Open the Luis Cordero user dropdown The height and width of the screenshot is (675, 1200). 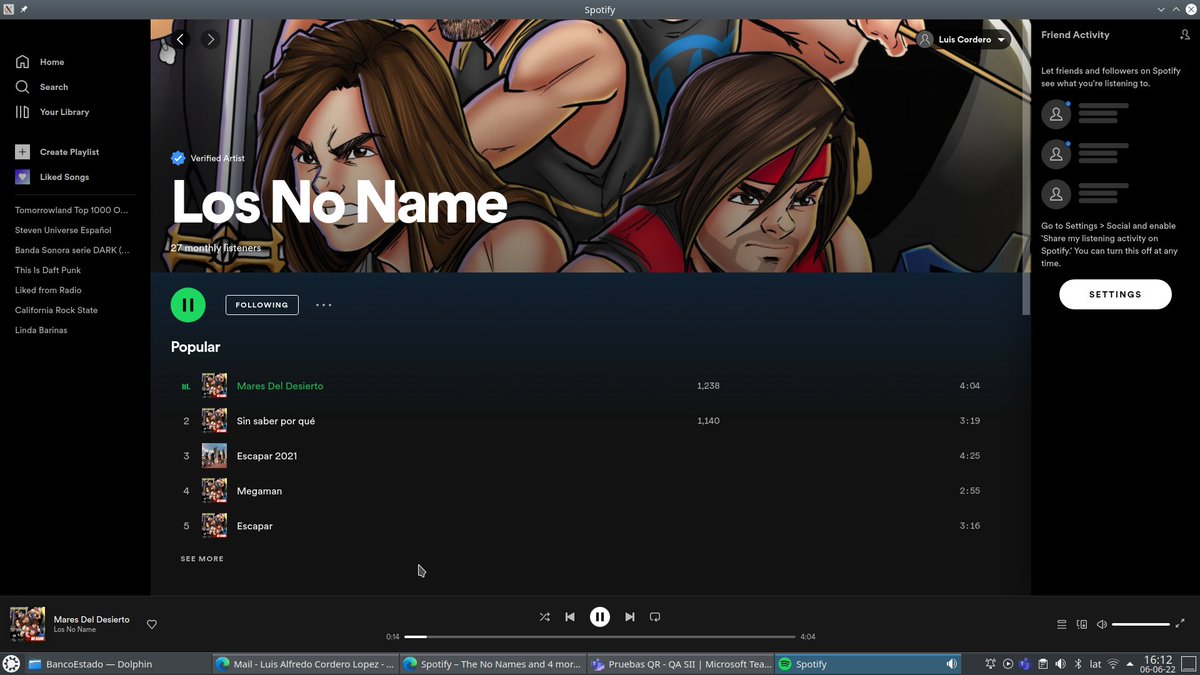(963, 39)
